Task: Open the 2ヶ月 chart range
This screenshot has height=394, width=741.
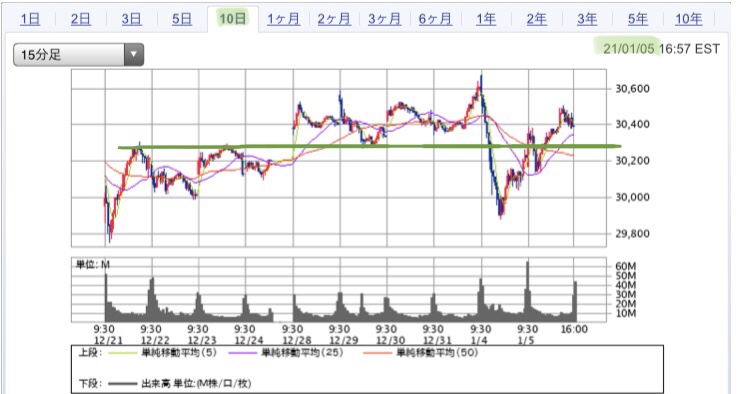Action: (334, 19)
